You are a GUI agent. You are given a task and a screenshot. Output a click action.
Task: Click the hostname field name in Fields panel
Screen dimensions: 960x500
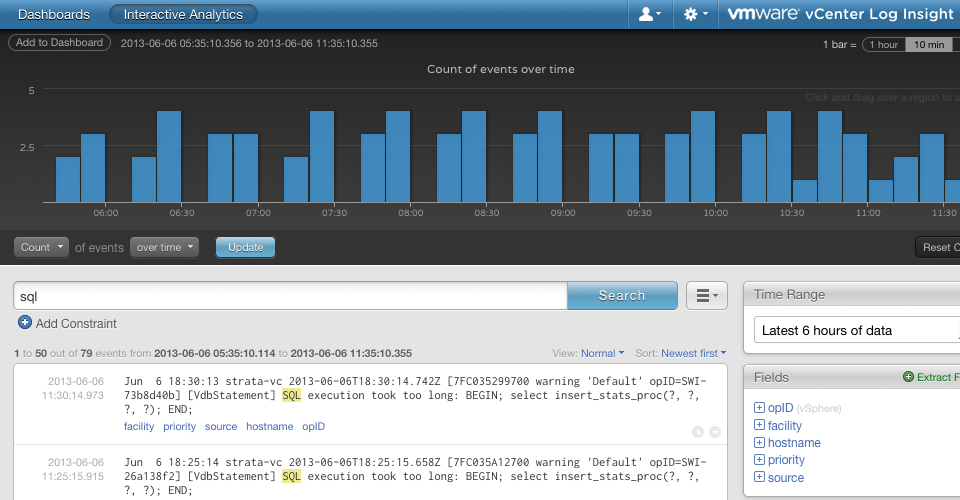click(794, 442)
